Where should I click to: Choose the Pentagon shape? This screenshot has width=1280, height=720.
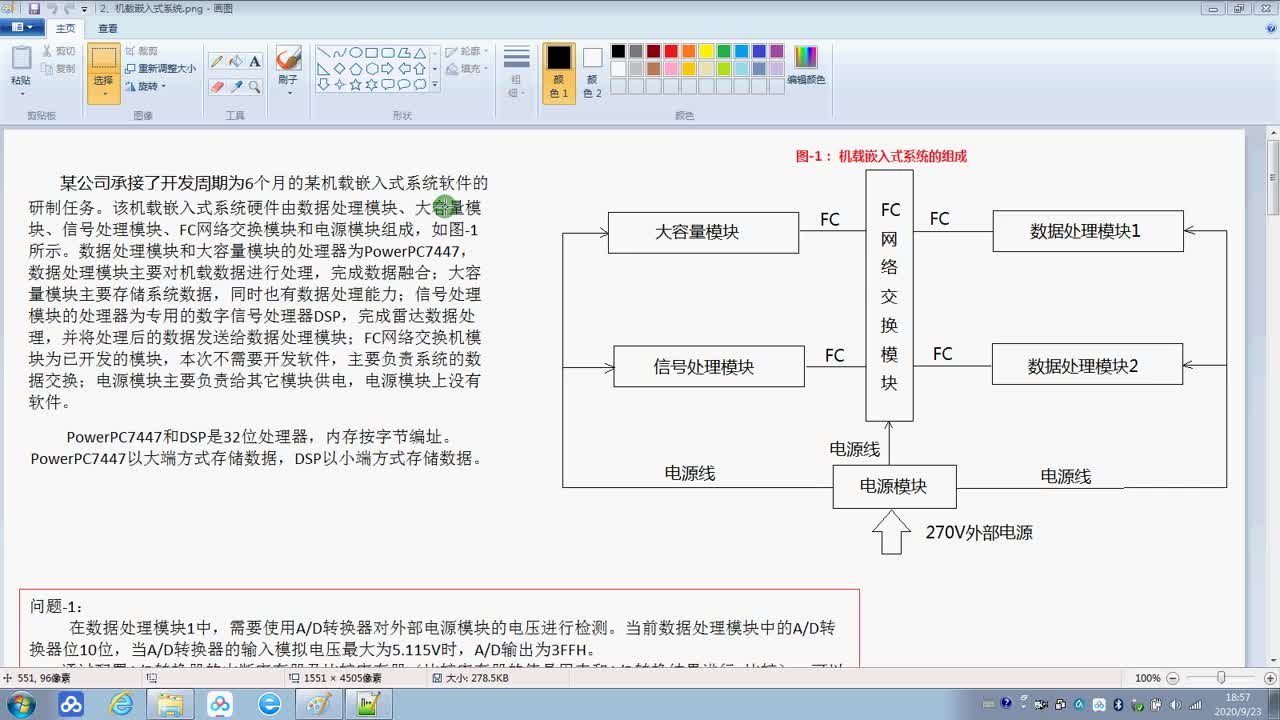pos(355,69)
